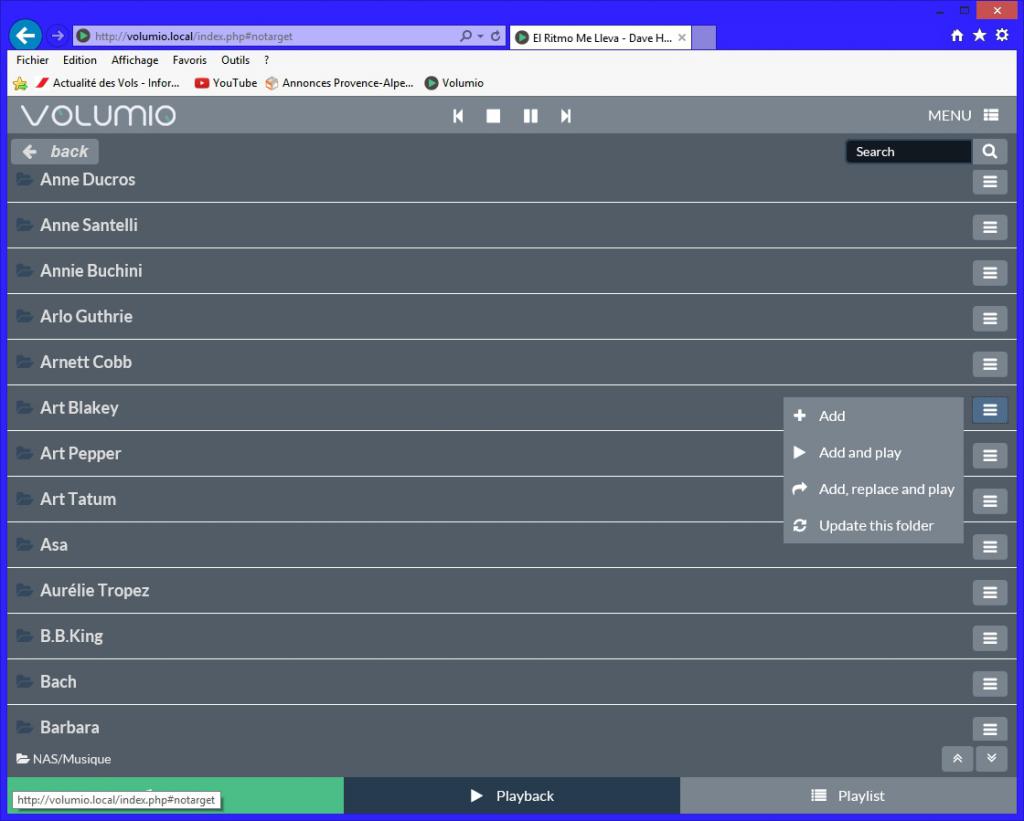Screen dimensions: 1024x821
Task: Open the Affichage menu
Action: pos(135,60)
